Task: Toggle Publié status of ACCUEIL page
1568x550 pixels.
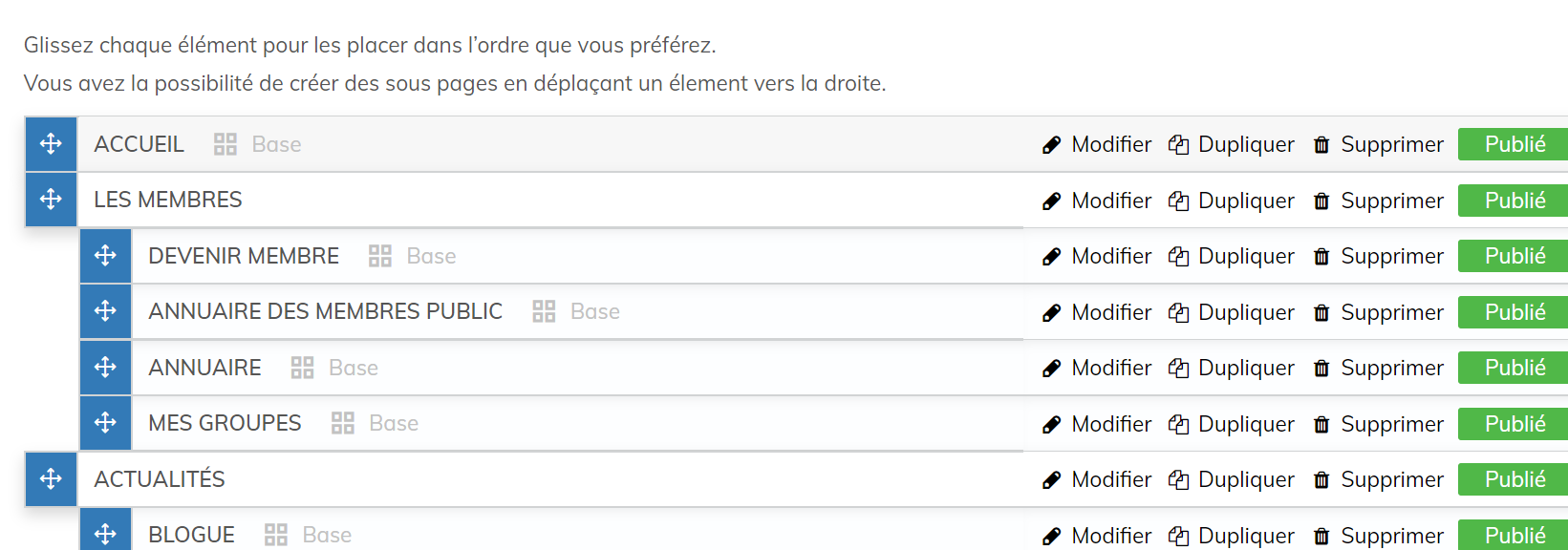Action: coord(1514,144)
